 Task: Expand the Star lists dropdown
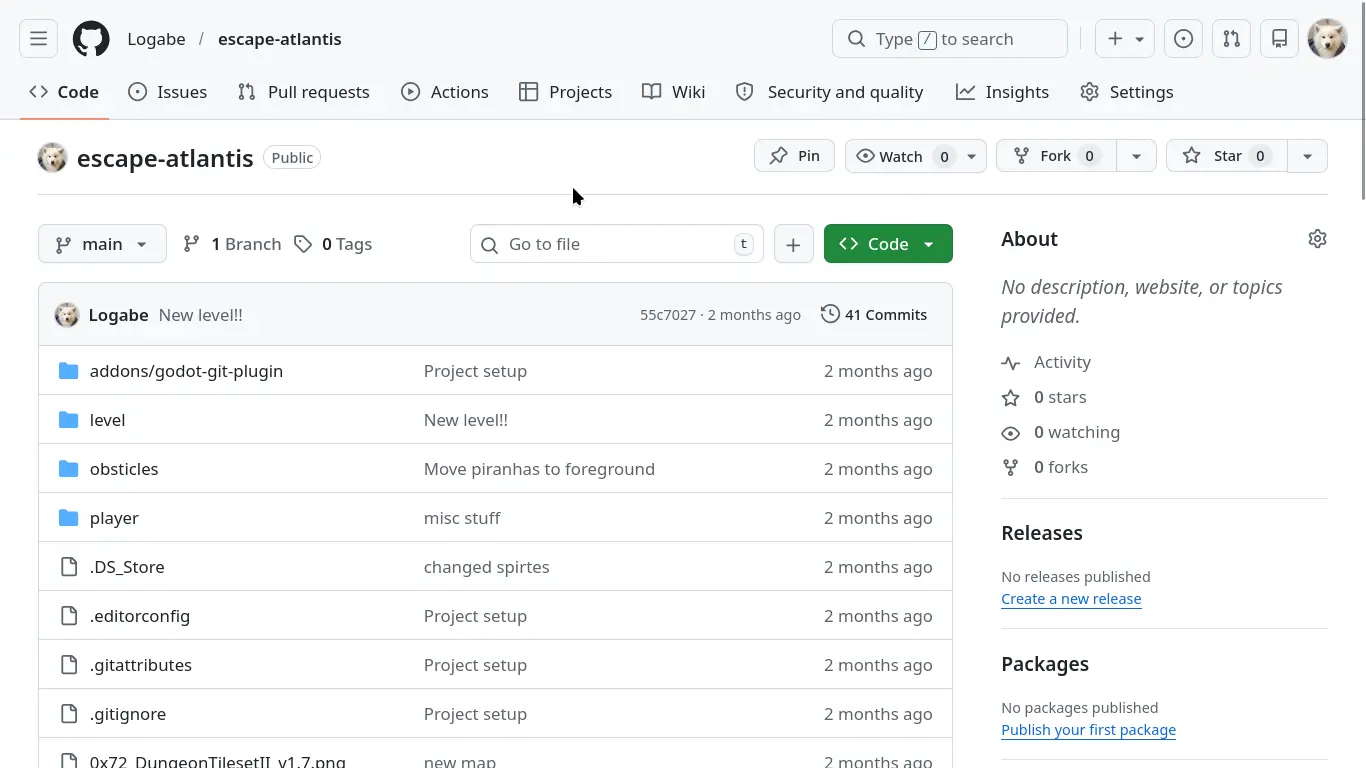1307,156
